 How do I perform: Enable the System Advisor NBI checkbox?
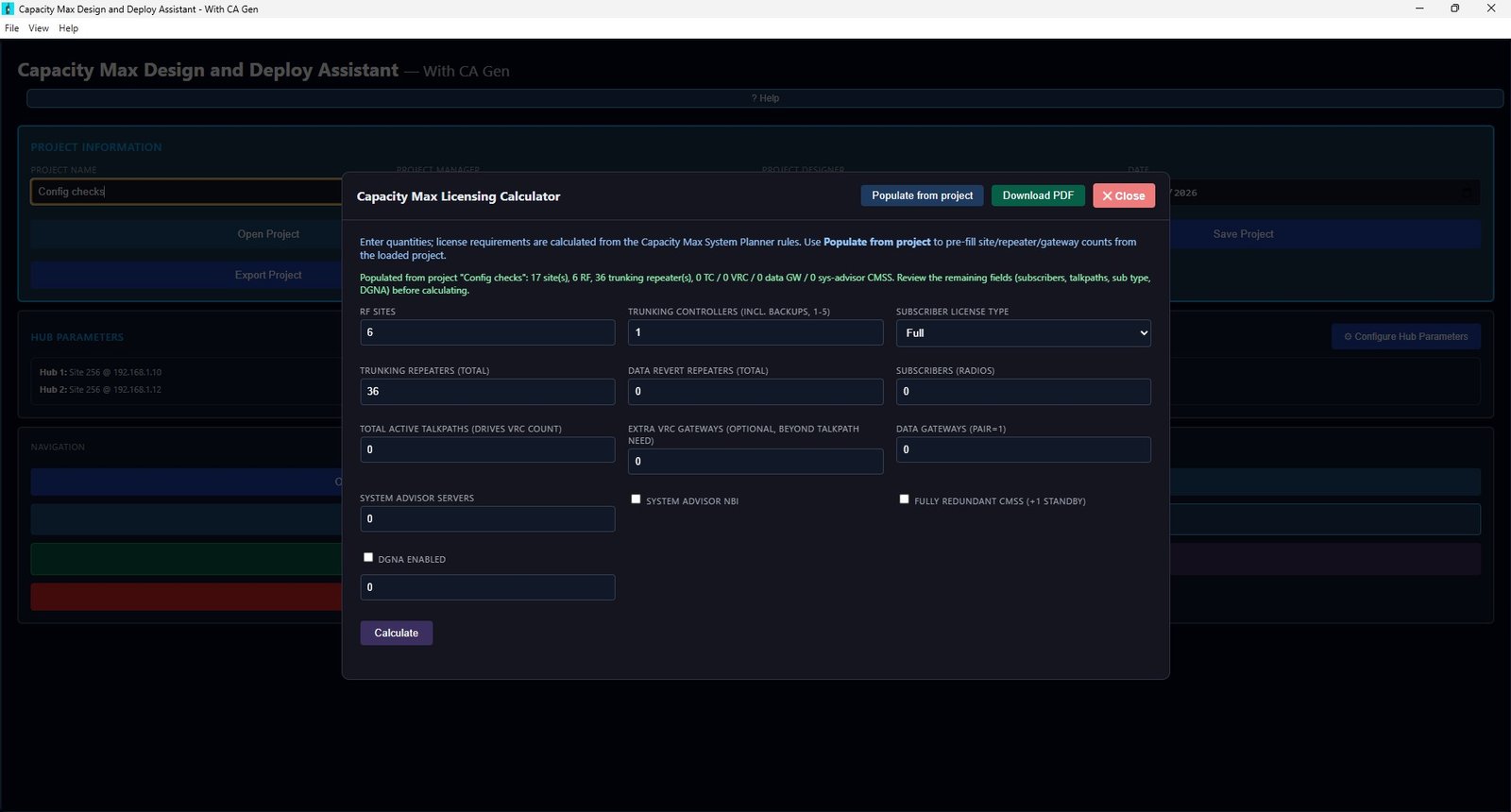pos(636,499)
